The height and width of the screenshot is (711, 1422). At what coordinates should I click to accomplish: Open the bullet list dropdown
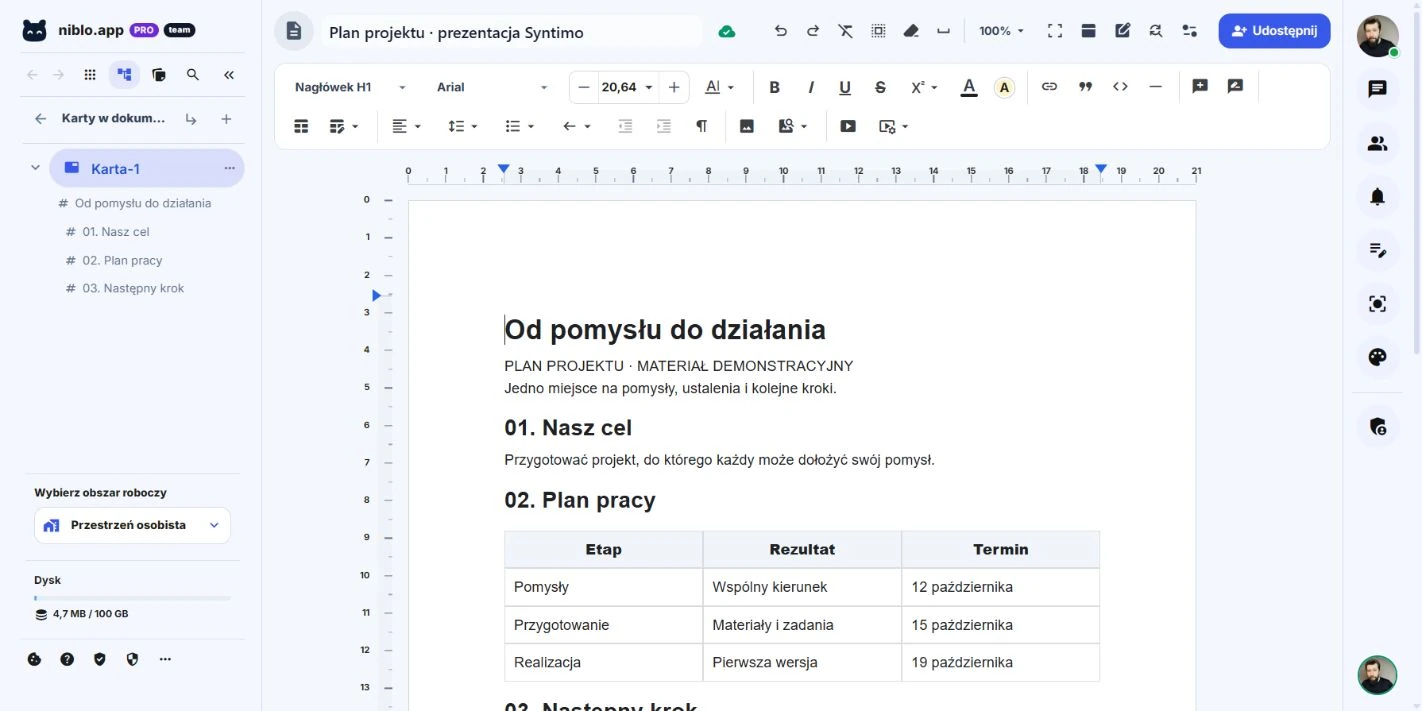[x=519, y=126]
